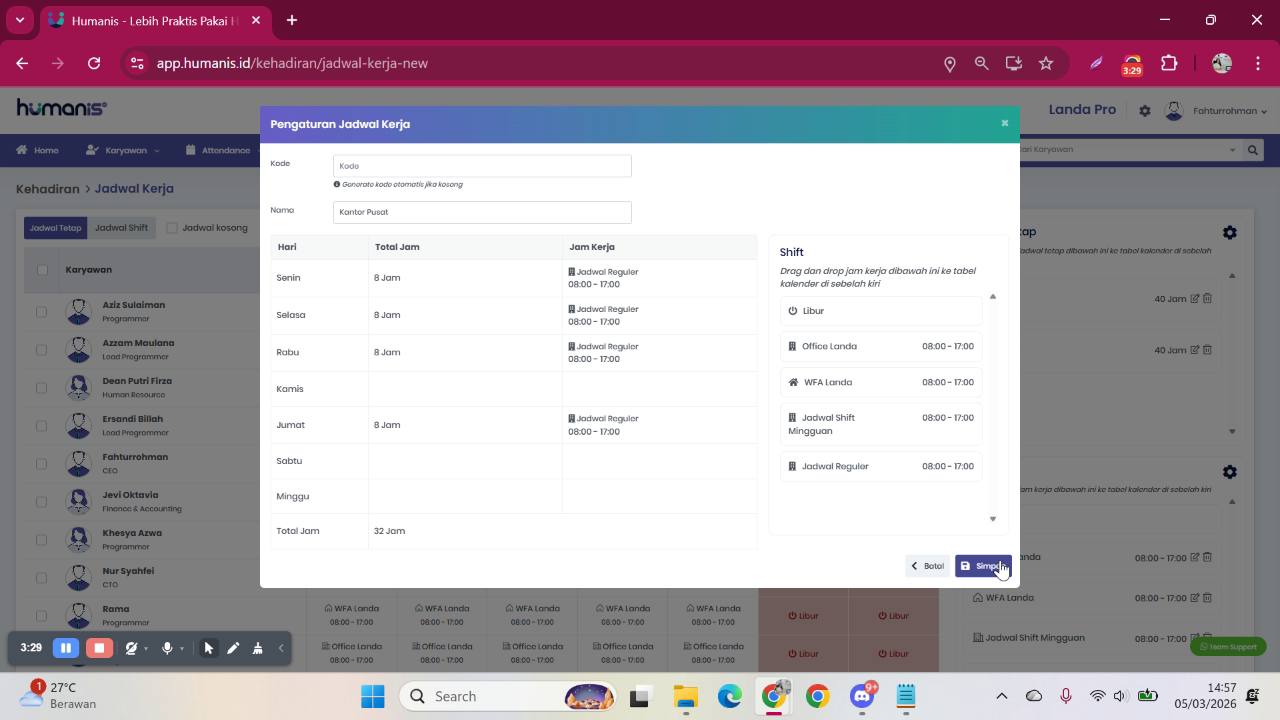This screenshot has width=1280, height=720.
Task: Tick the select-all checkbox beside Karyawan header
Action: coord(42,270)
